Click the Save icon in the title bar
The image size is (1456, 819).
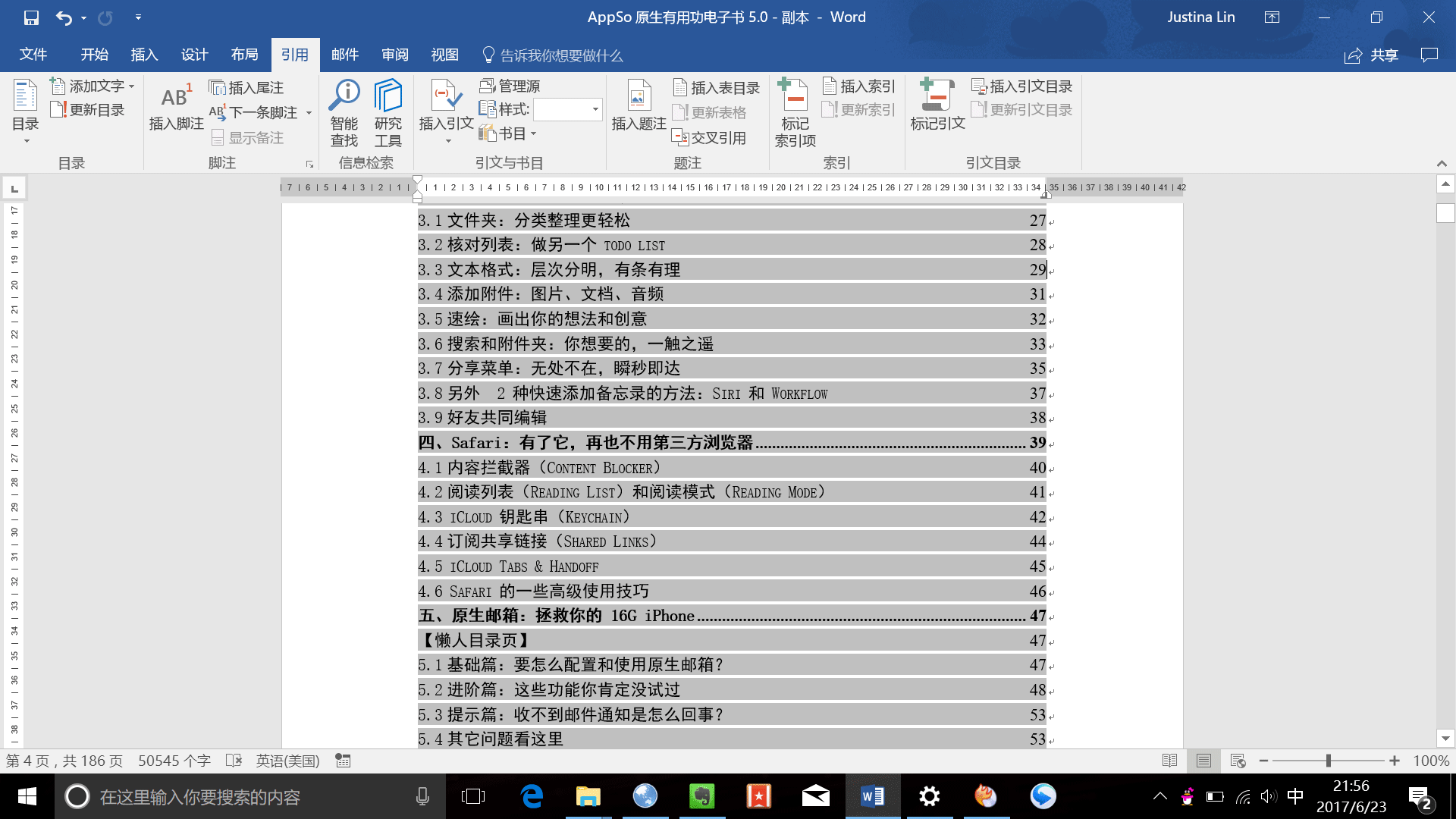tap(31, 17)
